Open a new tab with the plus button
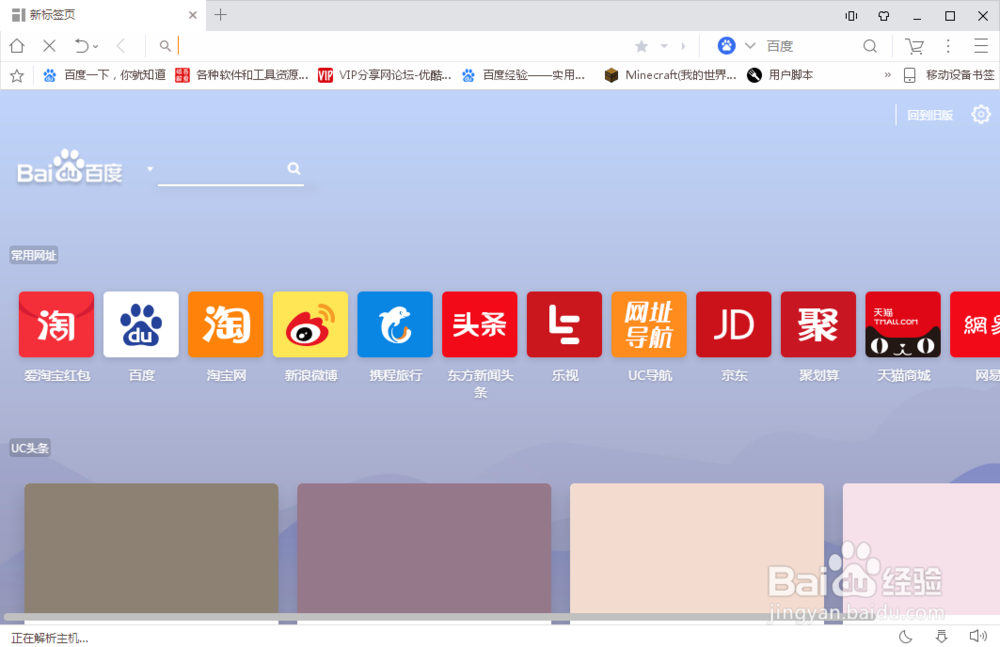This screenshot has width=1000, height=647. (221, 15)
